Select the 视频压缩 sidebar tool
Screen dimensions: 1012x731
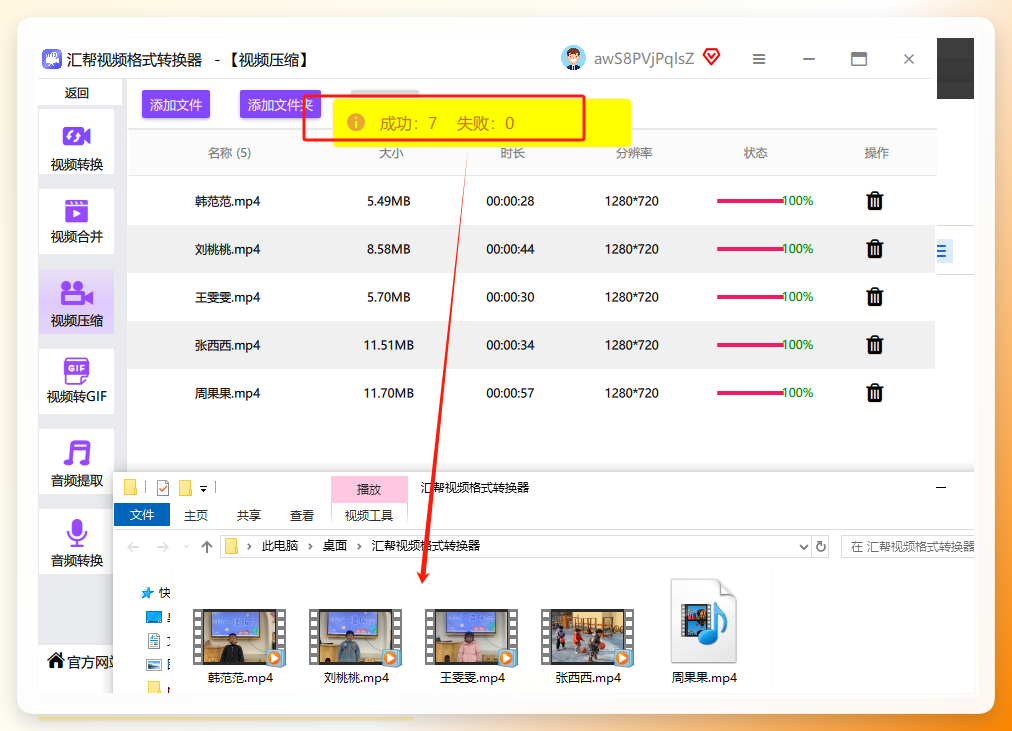pos(76,302)
